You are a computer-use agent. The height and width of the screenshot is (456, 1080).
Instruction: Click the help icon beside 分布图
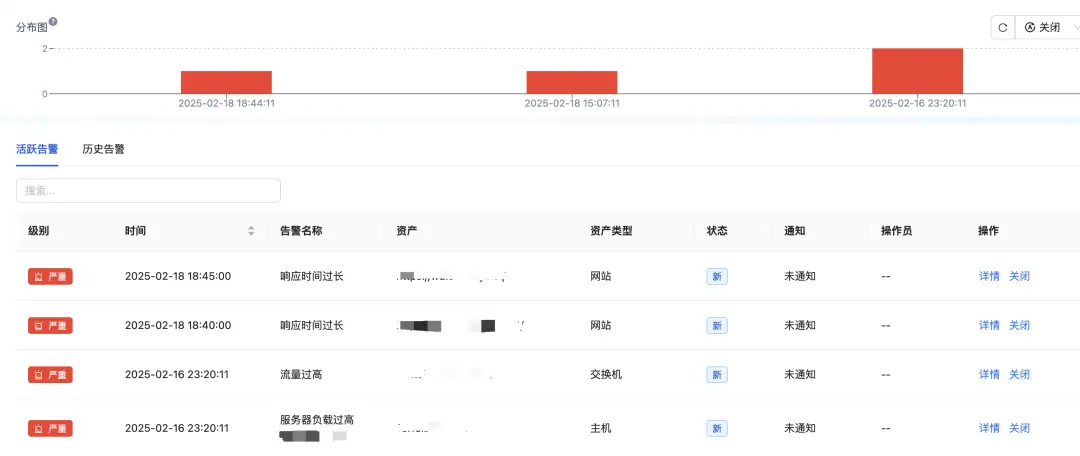coord(53,21)
